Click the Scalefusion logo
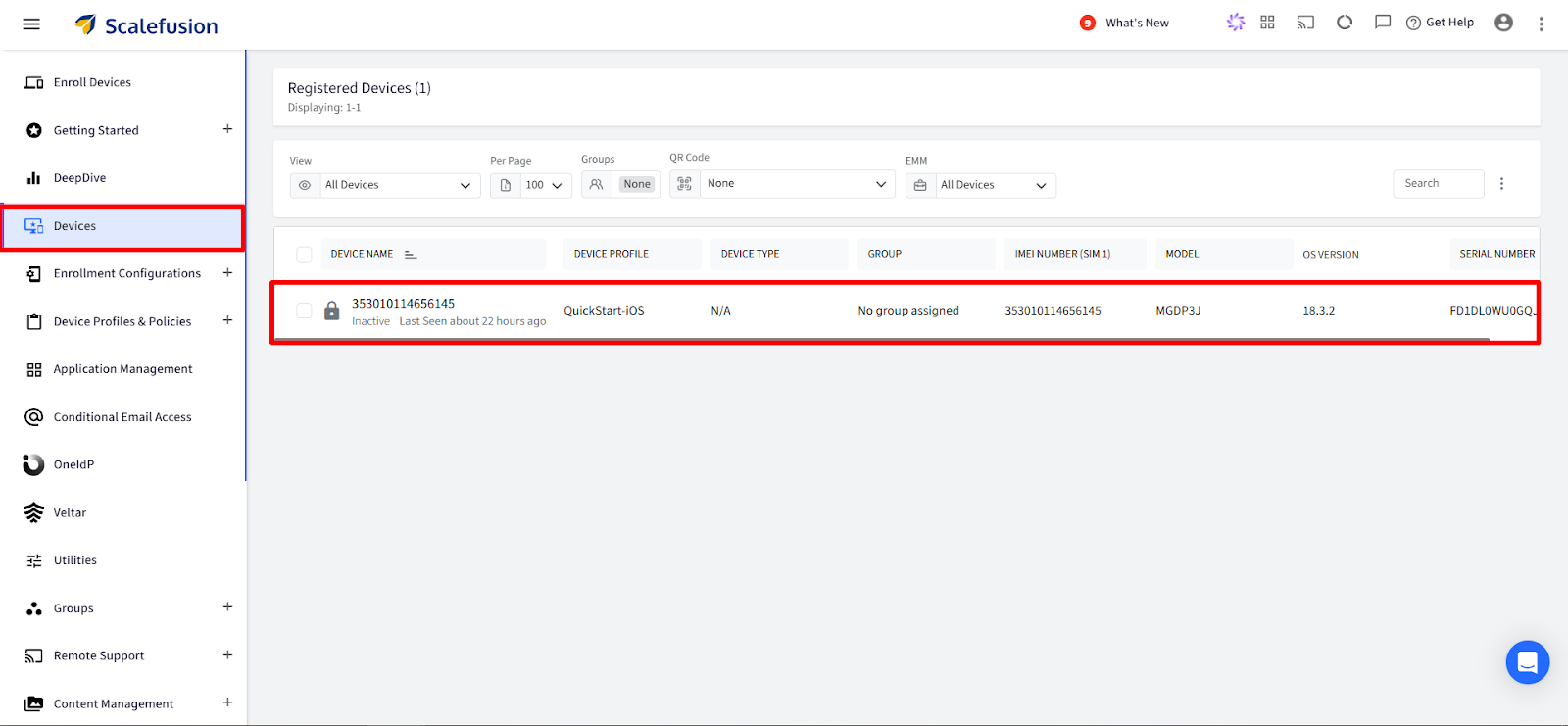Image resolution: width=1568 pixels, height=726 pixels. click(x=147, y=25)
